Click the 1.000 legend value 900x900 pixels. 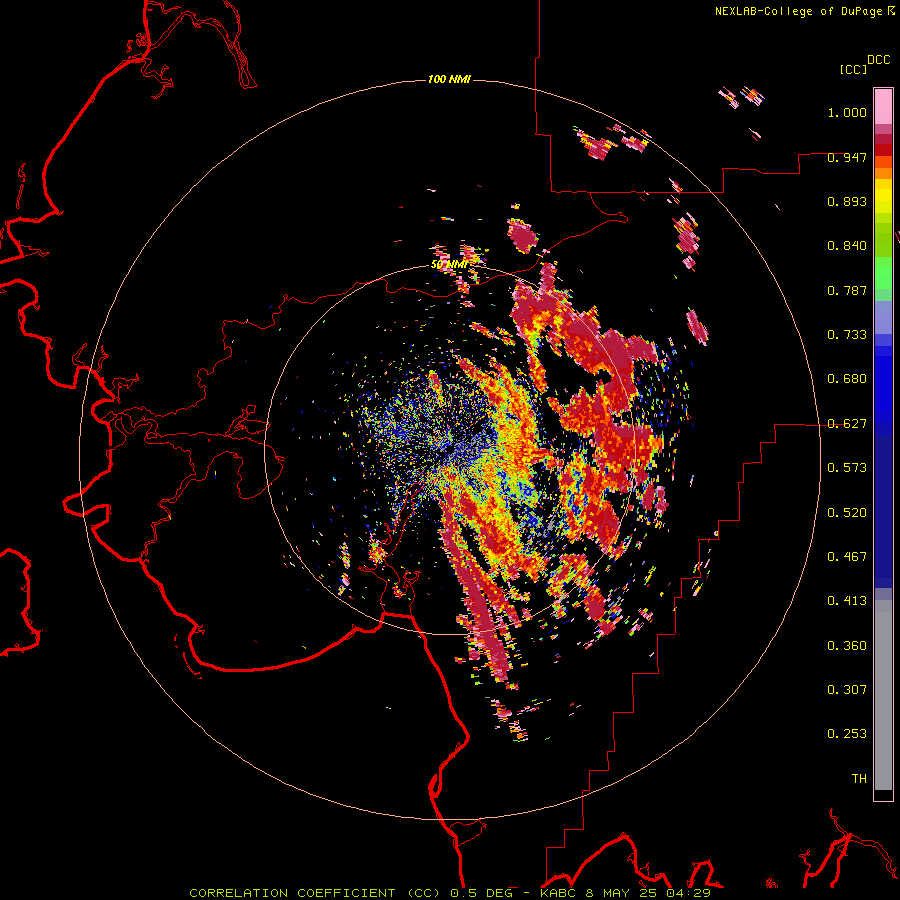coord(847,112)
